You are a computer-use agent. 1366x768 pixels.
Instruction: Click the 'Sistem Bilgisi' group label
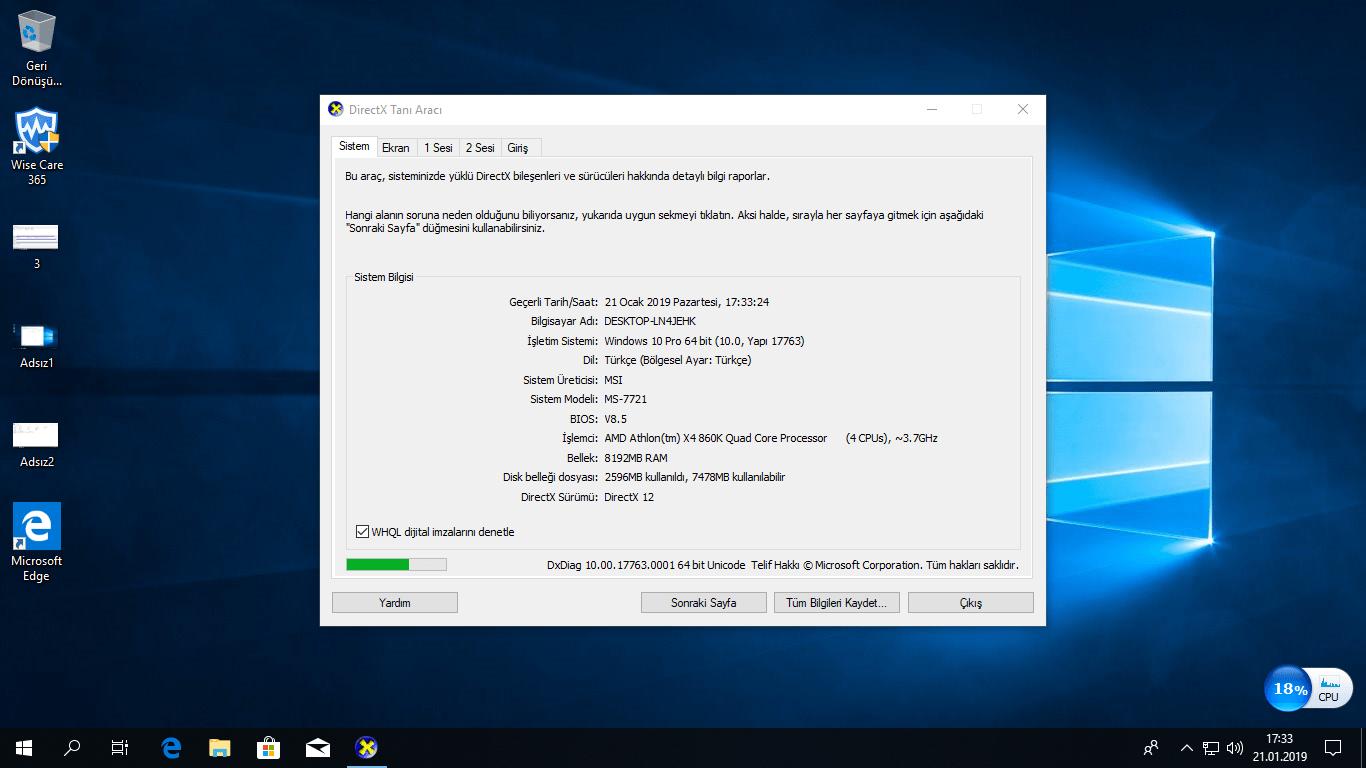point(384,277)
